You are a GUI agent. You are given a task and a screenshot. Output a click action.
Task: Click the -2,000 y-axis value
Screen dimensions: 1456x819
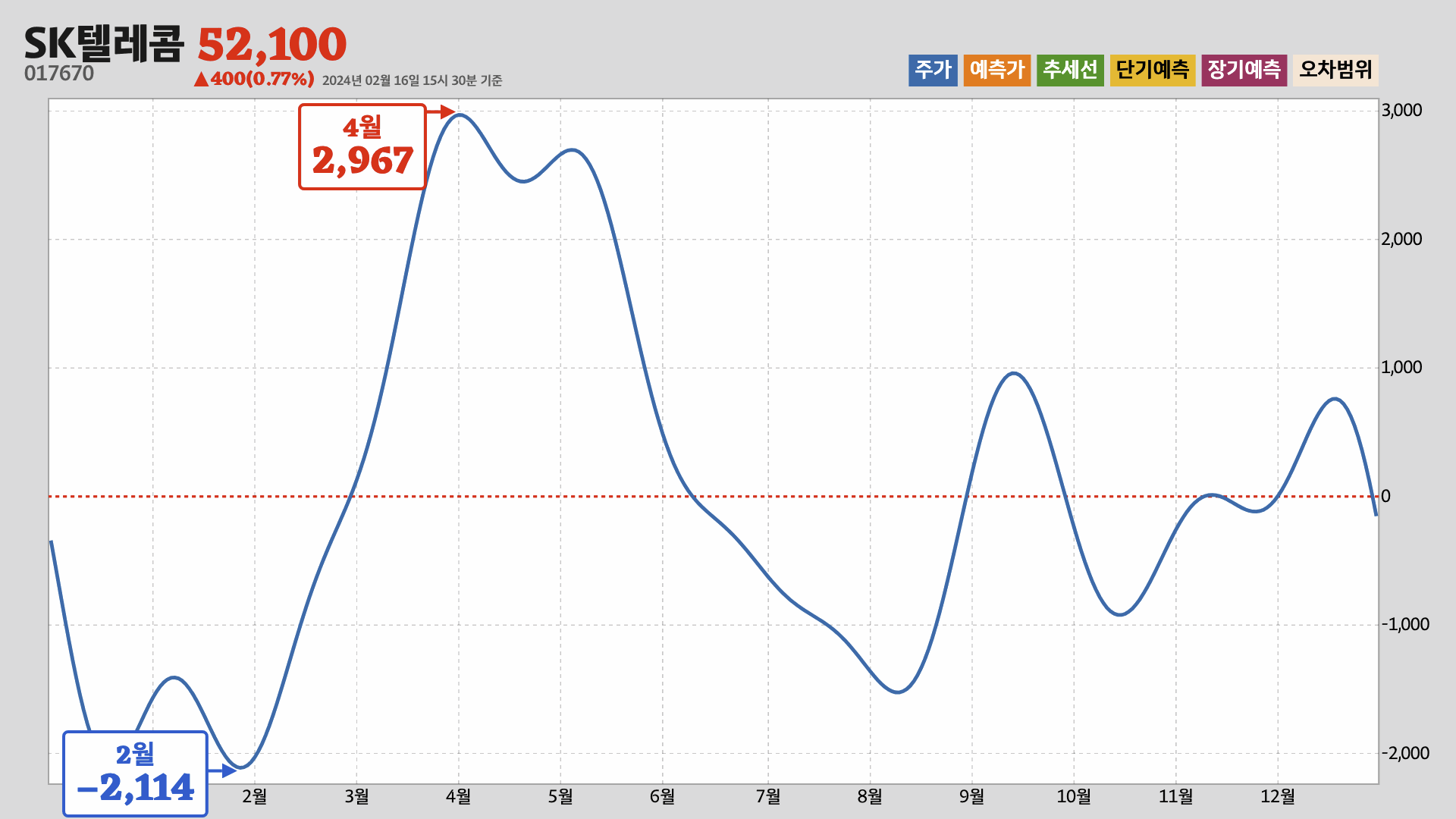[x=1405, y=754]
